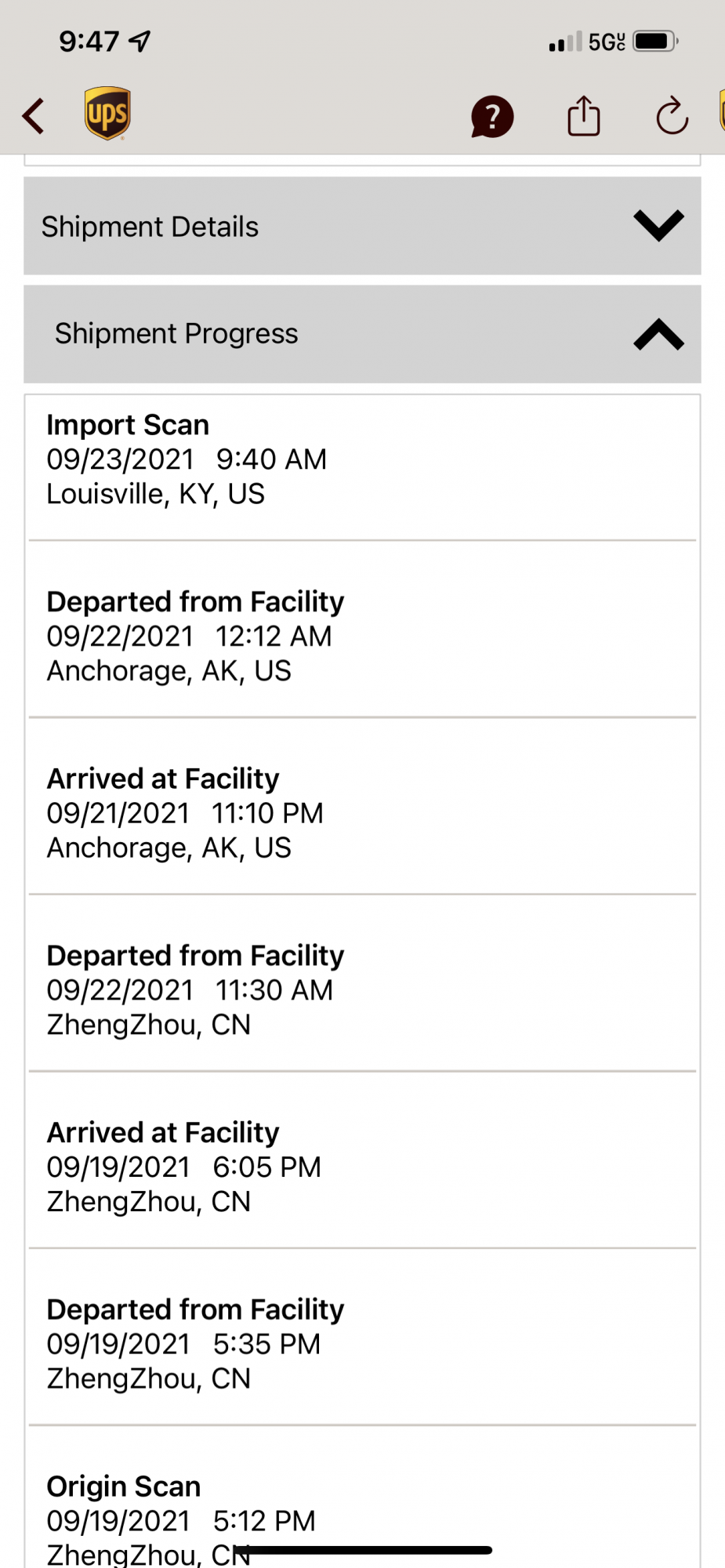Expand the Shipment Details chevron
725x1568 pixels.
[x=658, y=226]
